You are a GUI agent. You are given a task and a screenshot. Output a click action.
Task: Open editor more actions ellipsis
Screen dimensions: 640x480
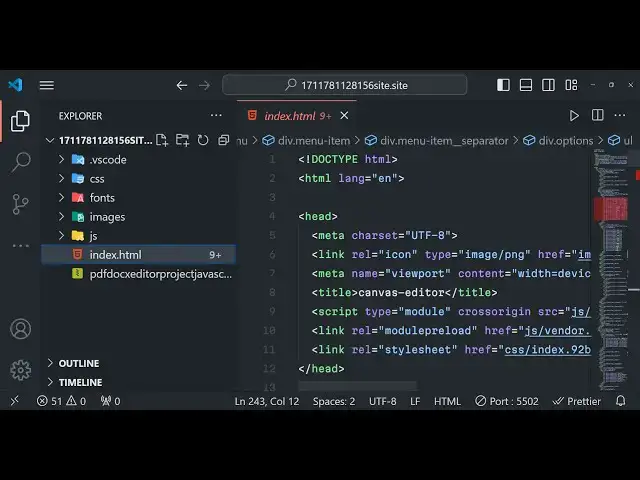tap(620, 115)
